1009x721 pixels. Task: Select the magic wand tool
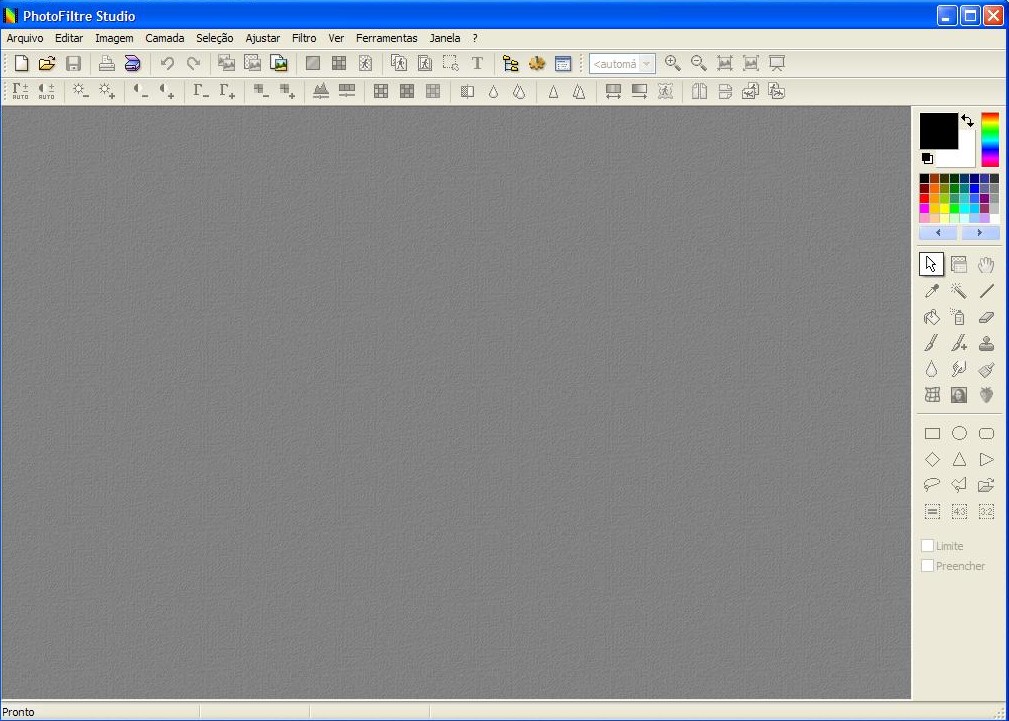(959, 291)
